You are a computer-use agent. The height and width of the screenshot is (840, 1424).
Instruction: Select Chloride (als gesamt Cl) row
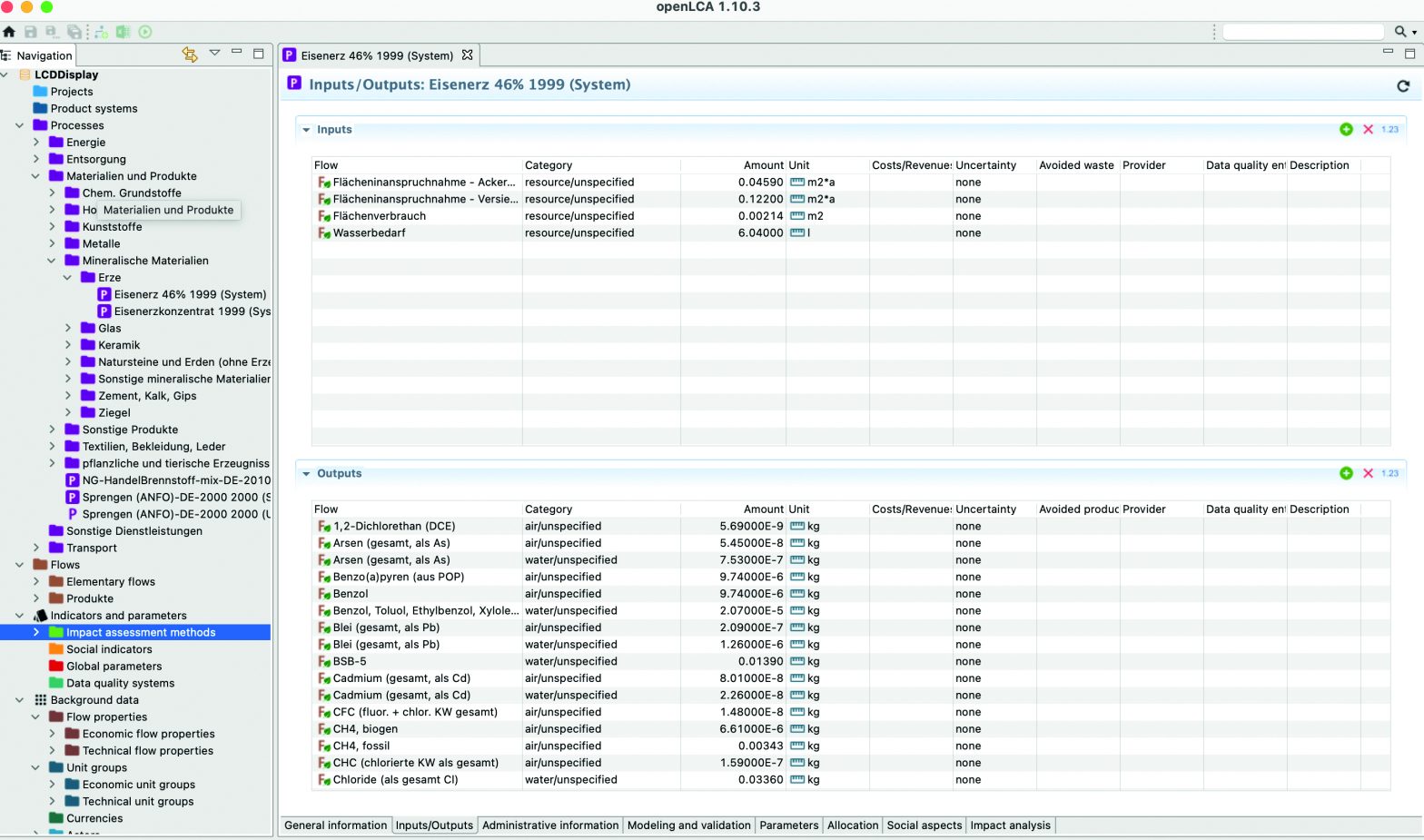pos(851,779)
